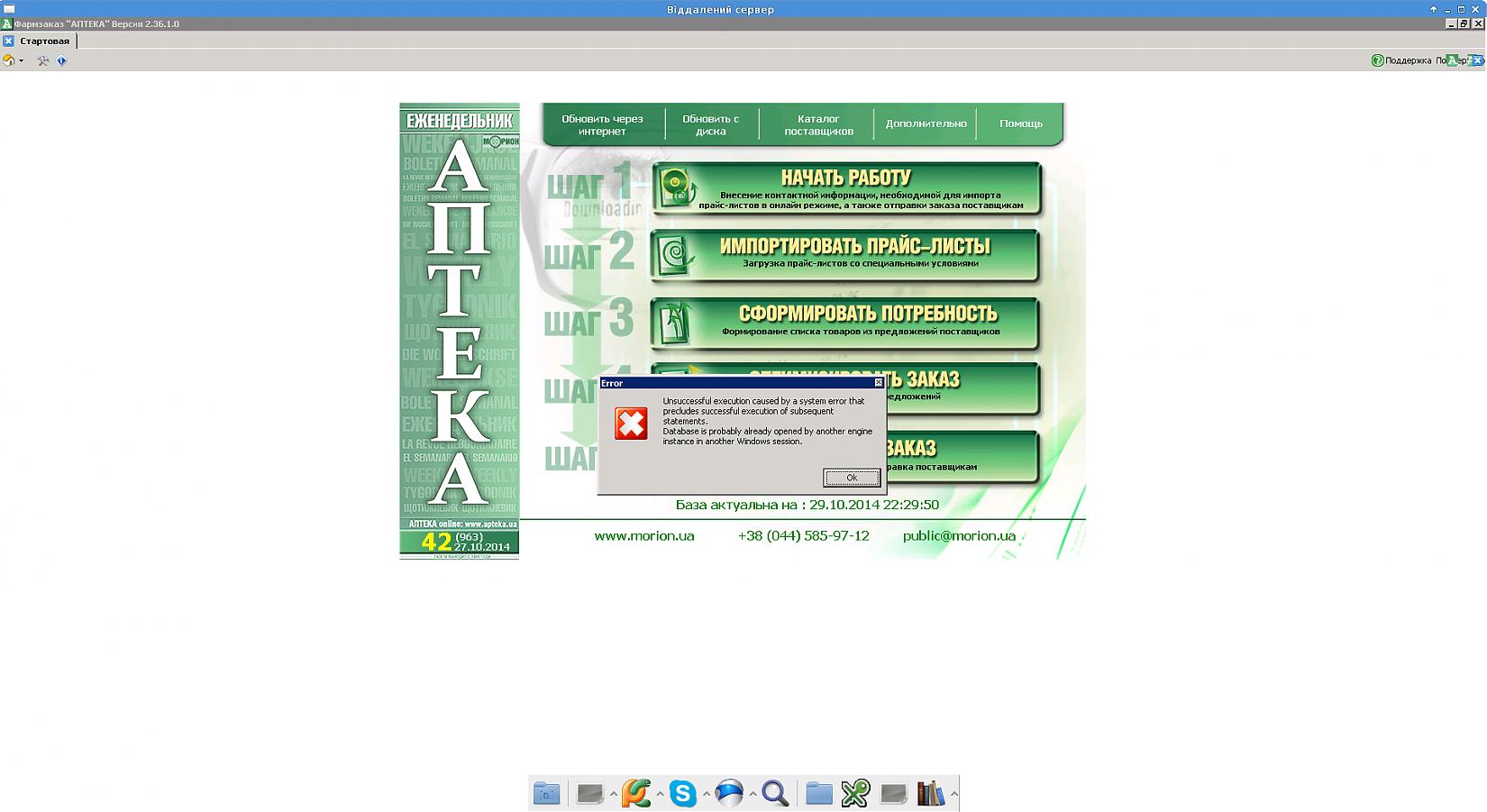Expand the arrow beside the Skype icon

[x=707, y=794]
